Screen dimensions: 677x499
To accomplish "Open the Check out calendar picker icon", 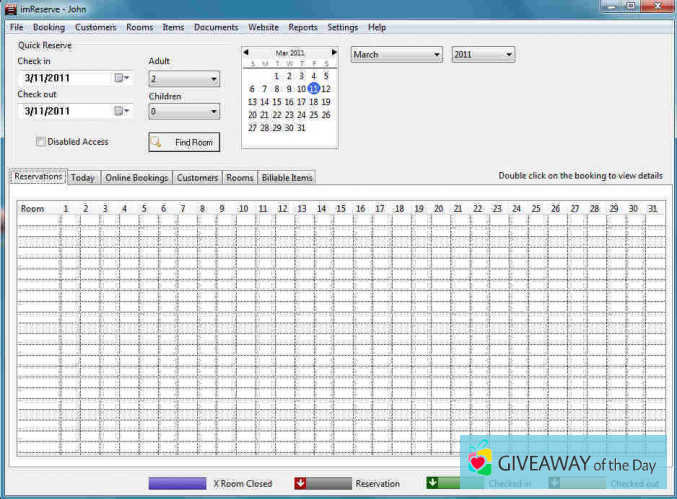I will tap(121, 111).
